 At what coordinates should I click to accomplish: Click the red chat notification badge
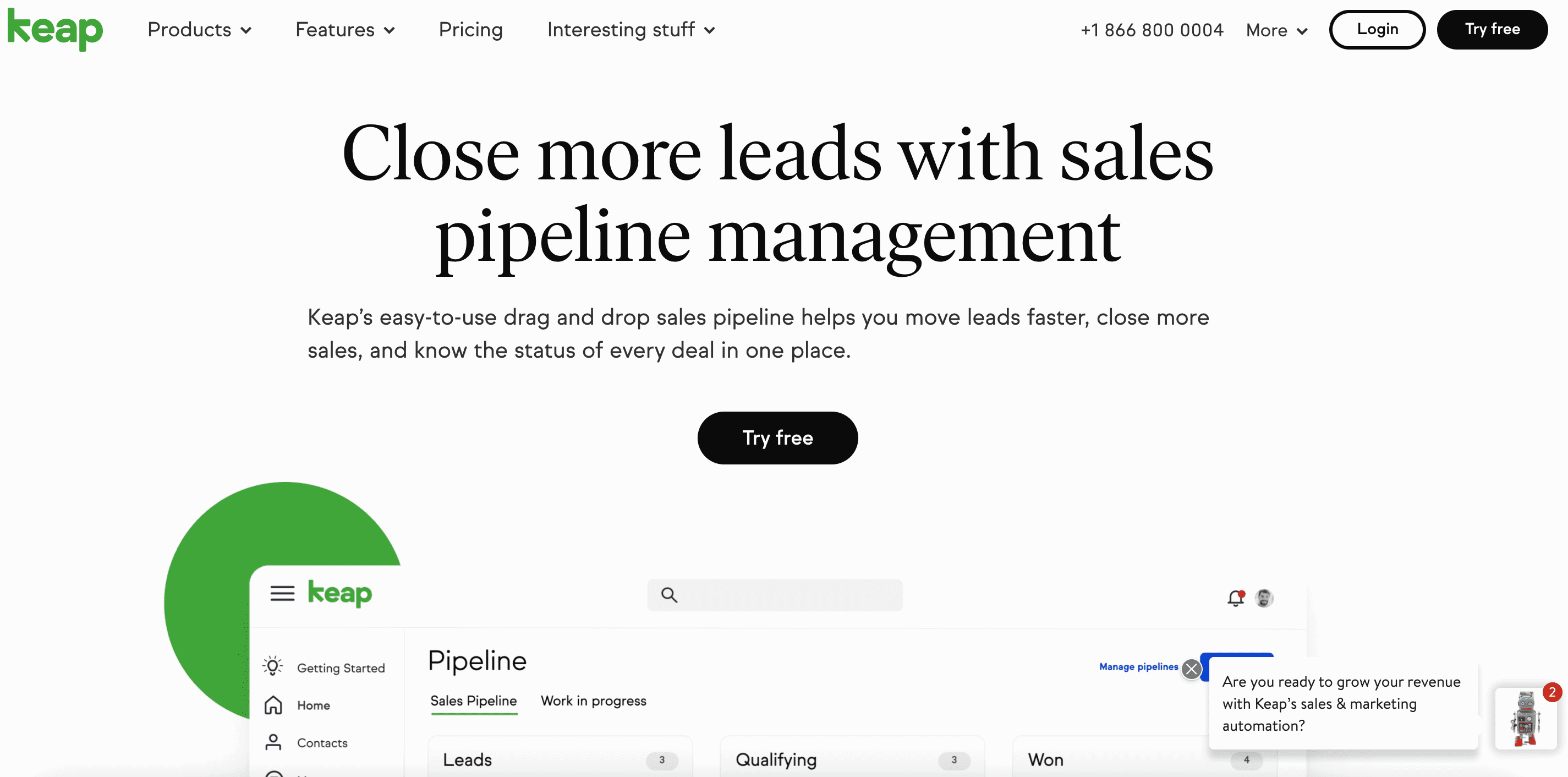1551,692
